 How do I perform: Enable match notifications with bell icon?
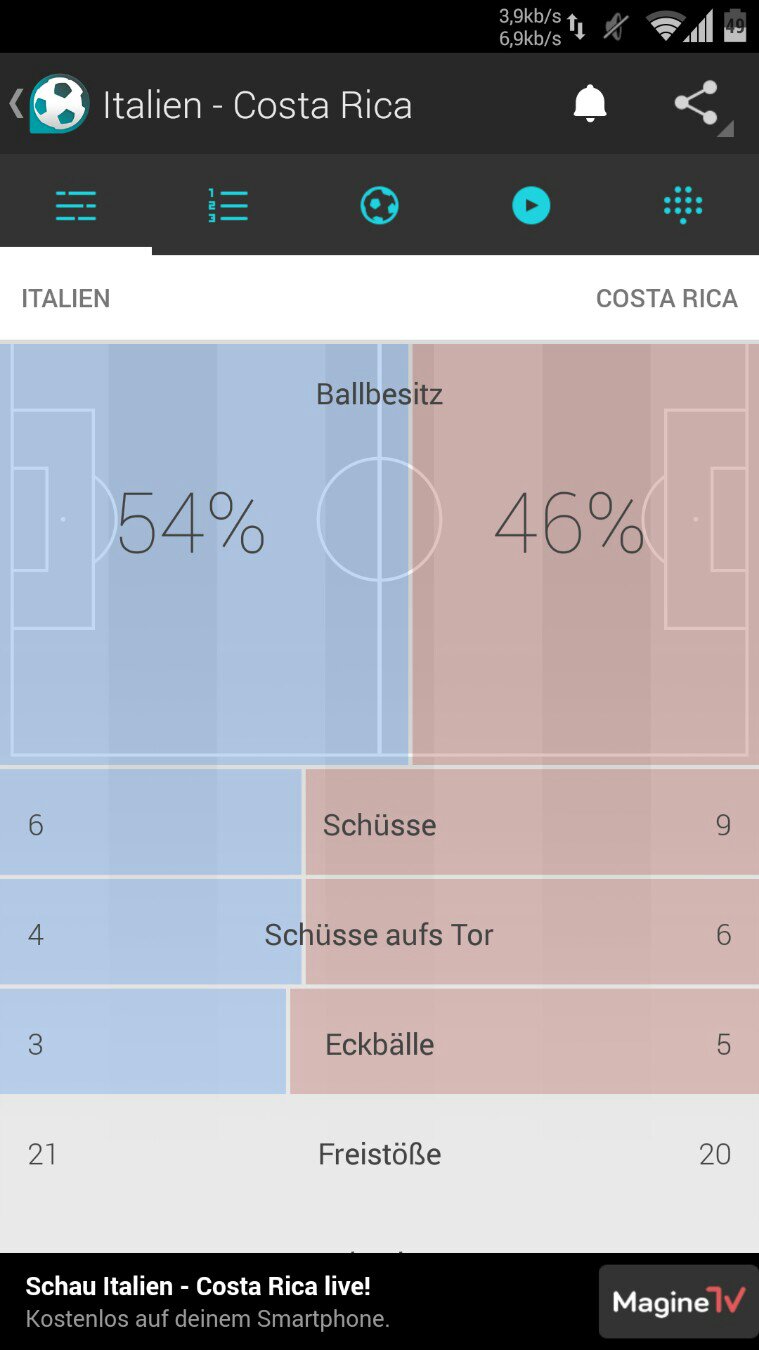click(x=590, y=104)
